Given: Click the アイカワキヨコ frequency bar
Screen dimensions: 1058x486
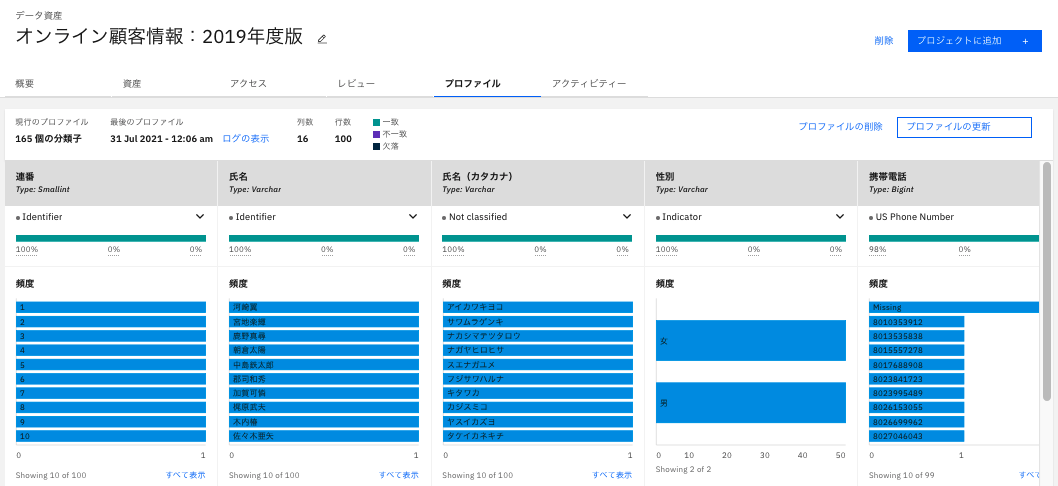Looking at the screenshot, I should point(538,307).
